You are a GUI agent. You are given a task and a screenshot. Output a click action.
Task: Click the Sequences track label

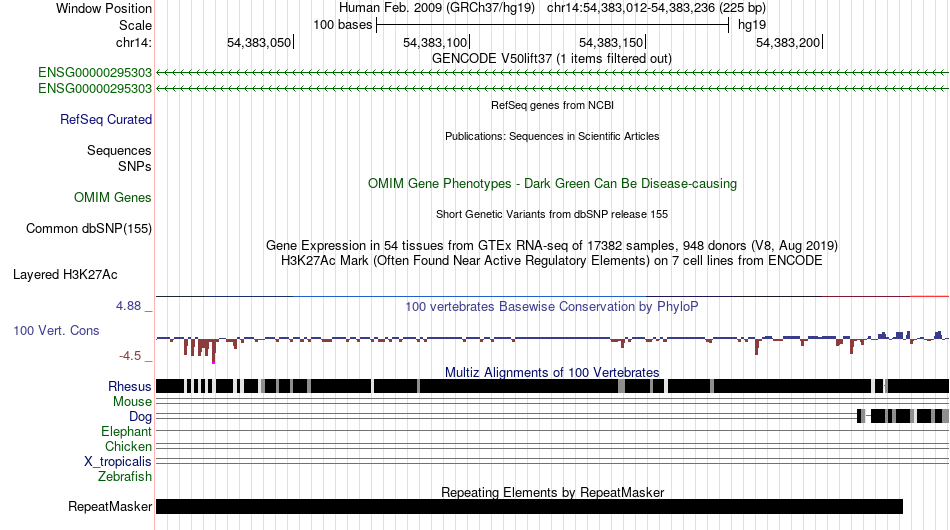(x=119, y=150)
